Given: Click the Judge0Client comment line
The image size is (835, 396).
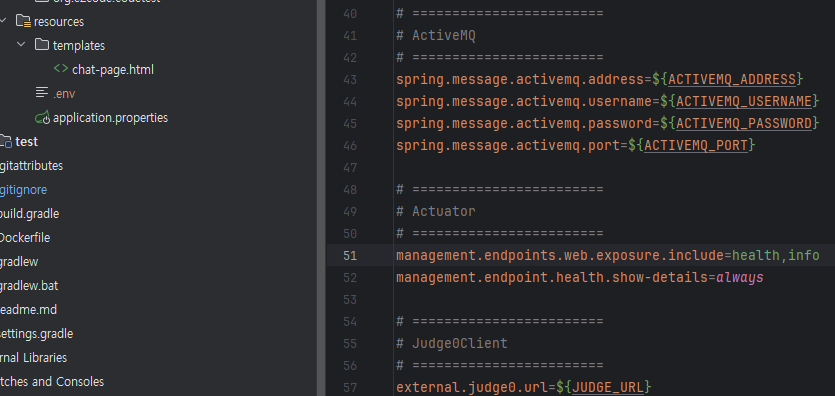Looking at the screenshot, I should (452, 343).
